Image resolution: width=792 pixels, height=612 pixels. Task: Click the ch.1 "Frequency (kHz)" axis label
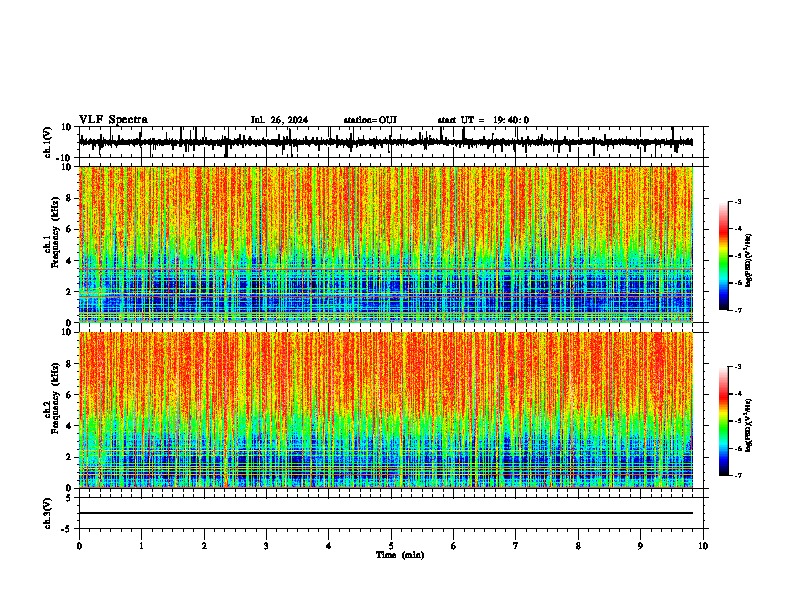click(x=55, y=232)
